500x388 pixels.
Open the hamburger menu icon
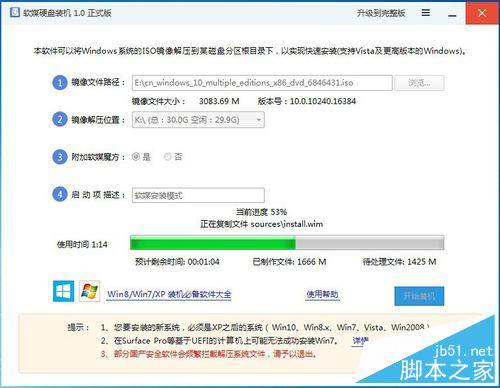coord(425,13)
